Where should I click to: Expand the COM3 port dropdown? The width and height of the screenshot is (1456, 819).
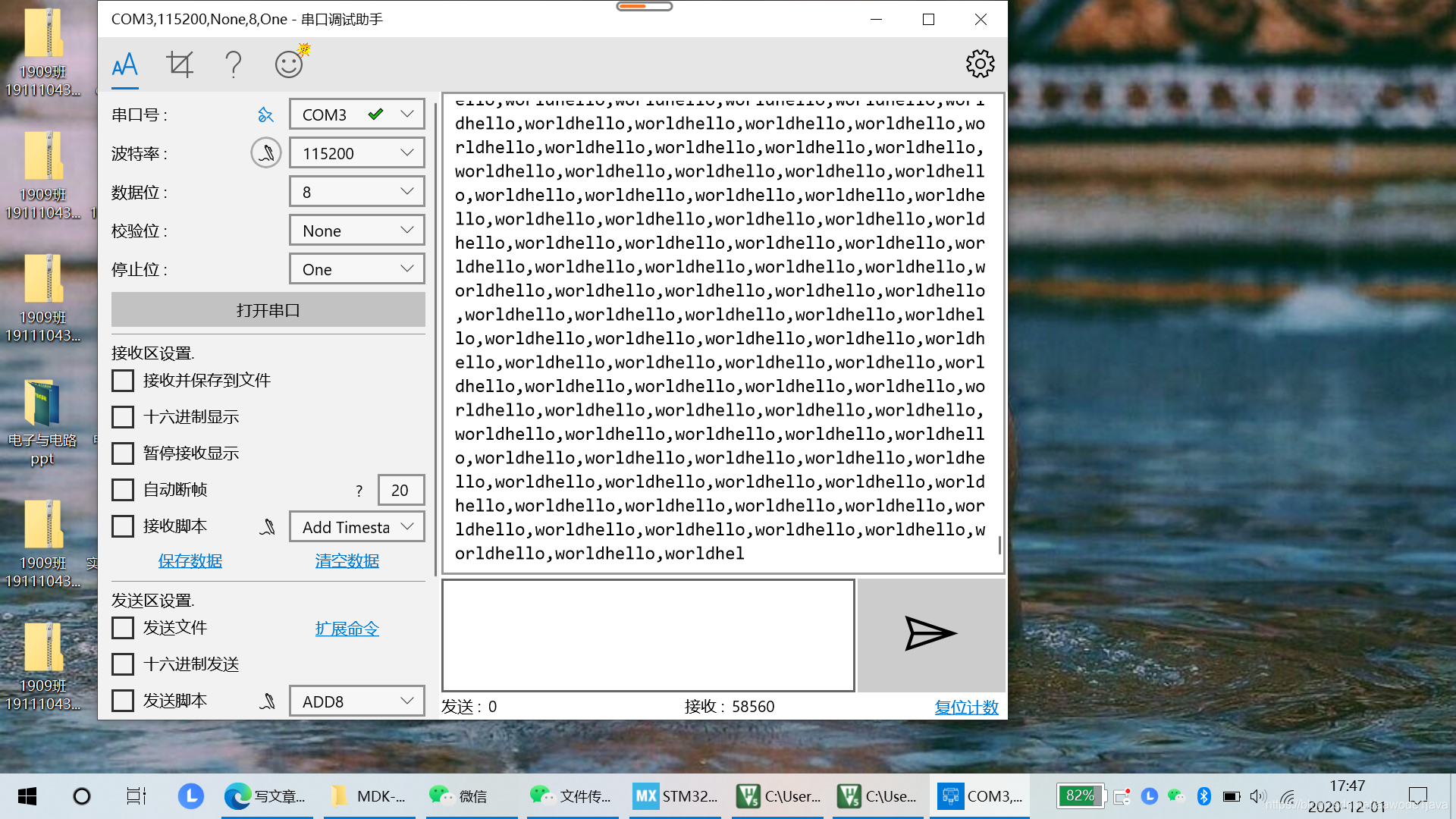pyautogui.click(x=356, y=115)
